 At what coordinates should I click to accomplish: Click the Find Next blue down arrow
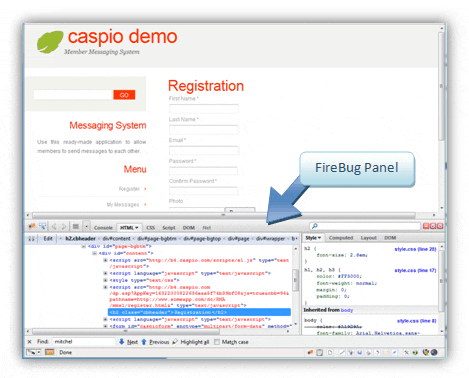tap(122, 342)
